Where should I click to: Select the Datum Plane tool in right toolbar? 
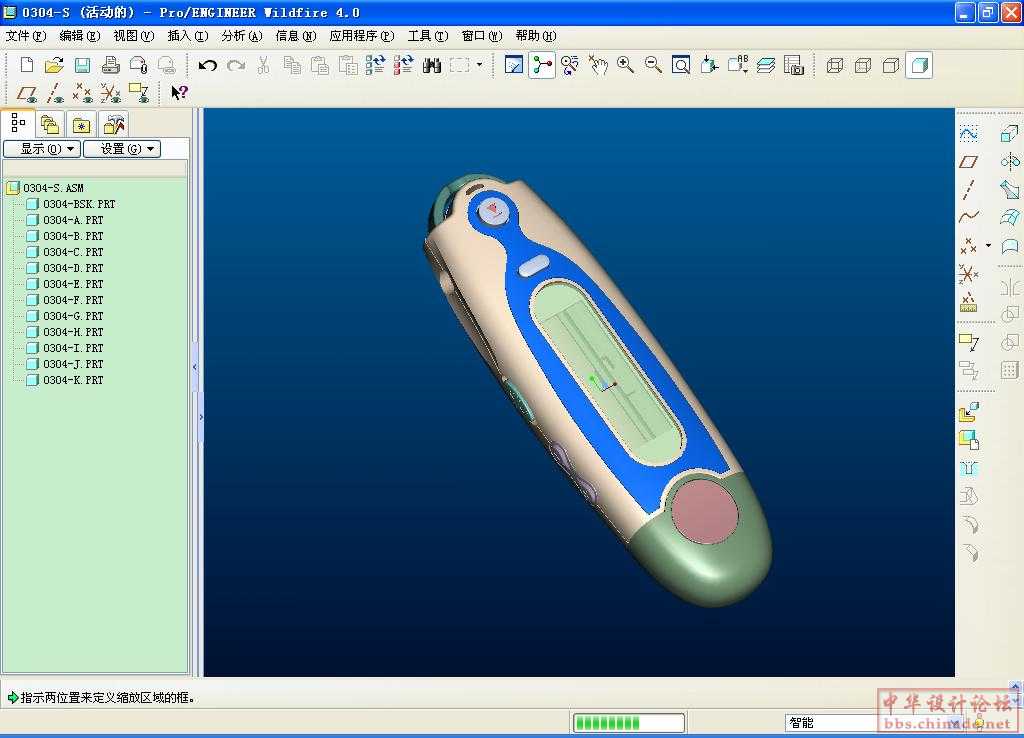click(968, 161)
